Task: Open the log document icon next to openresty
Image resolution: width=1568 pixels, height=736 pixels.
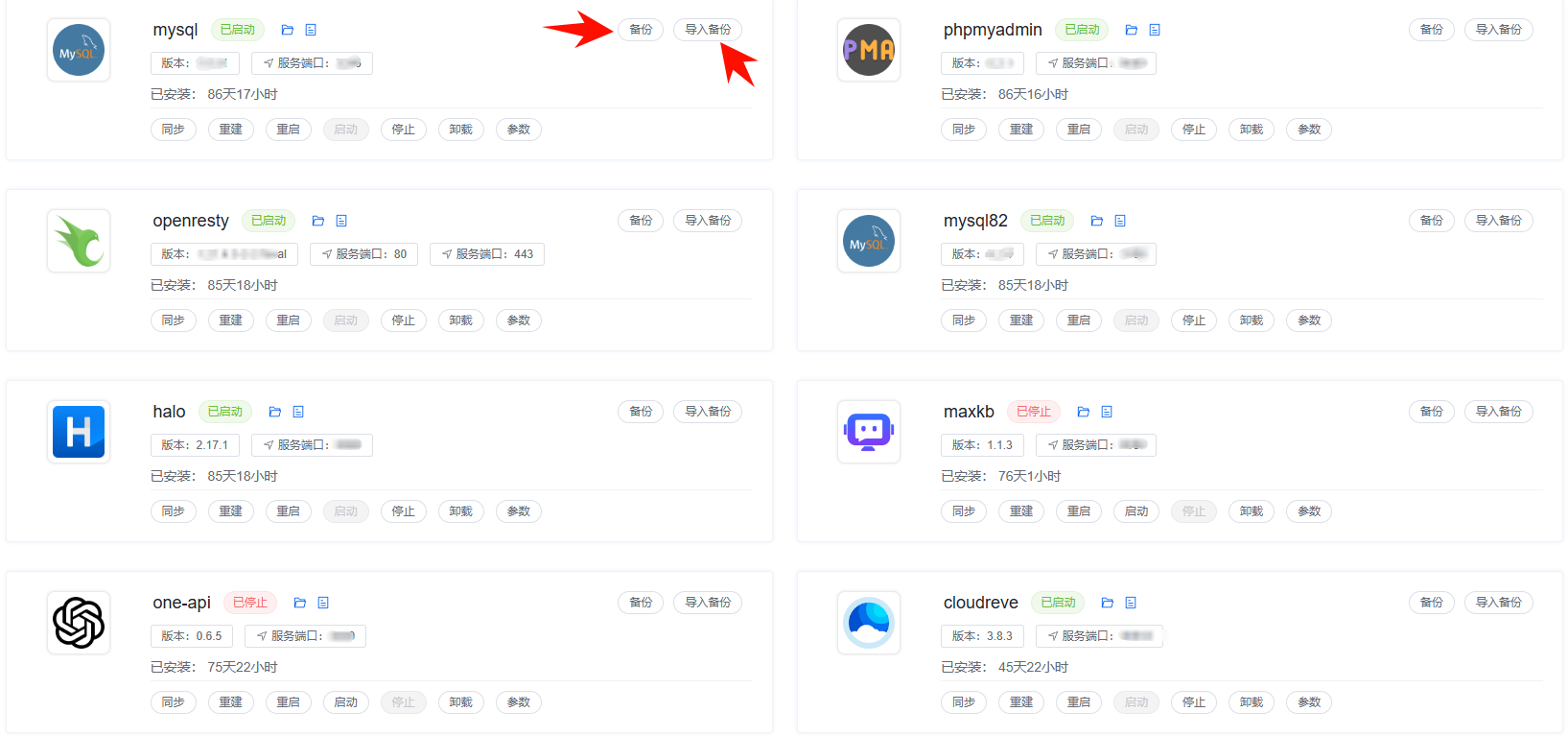Action: (341, 221)
